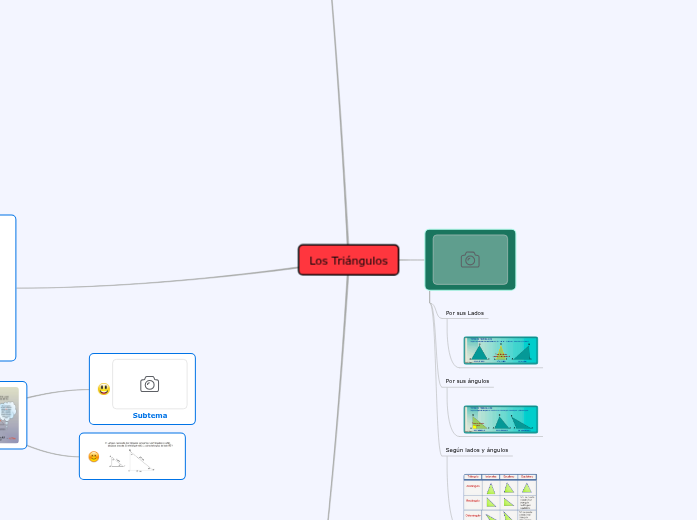Click the partially visible picture node at left
Image resolution: width=697 pixels, height=520 pixels.
10,415
